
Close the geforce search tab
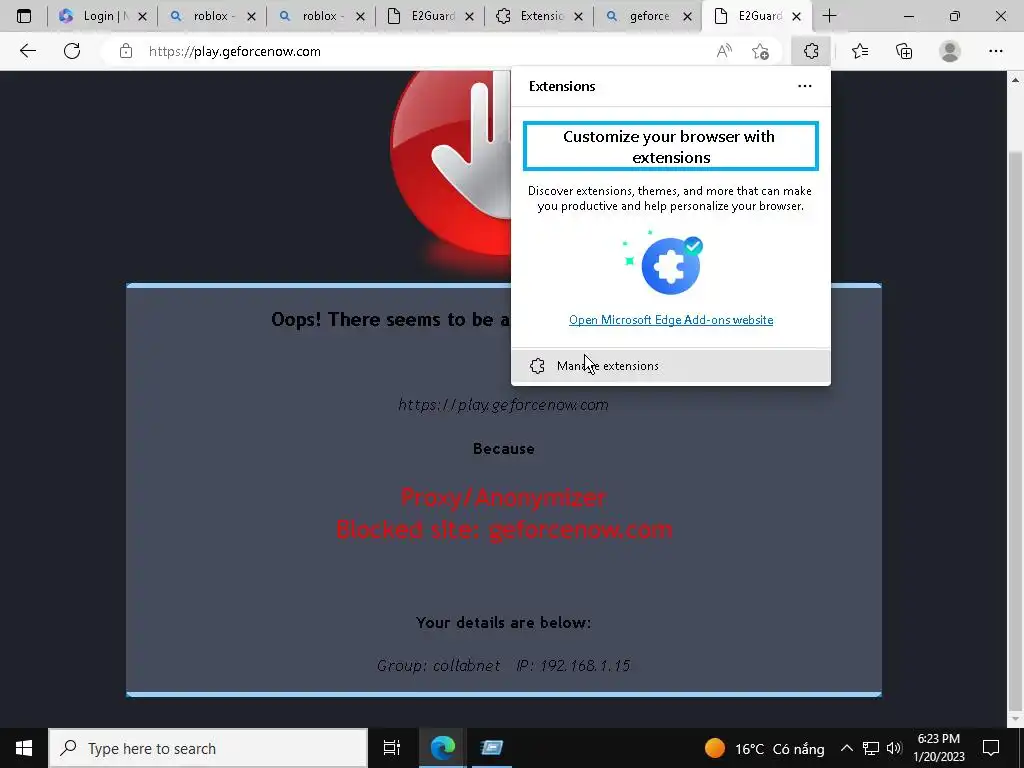[687, 17]
